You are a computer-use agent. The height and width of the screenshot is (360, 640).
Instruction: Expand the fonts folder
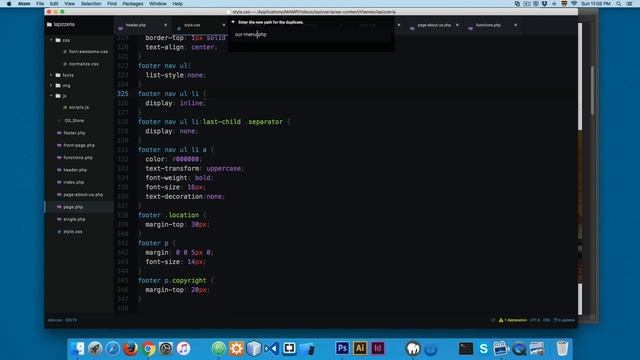tap(51, 75)
